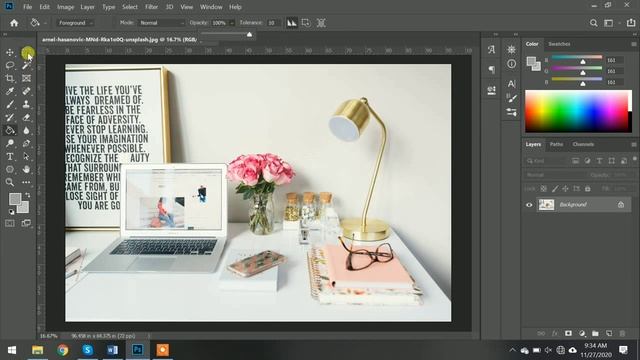The height and width of the screenshot is (360, 640).
Task: Set the foreground color swatch in toolbox
Action: [x=15, y=199]
